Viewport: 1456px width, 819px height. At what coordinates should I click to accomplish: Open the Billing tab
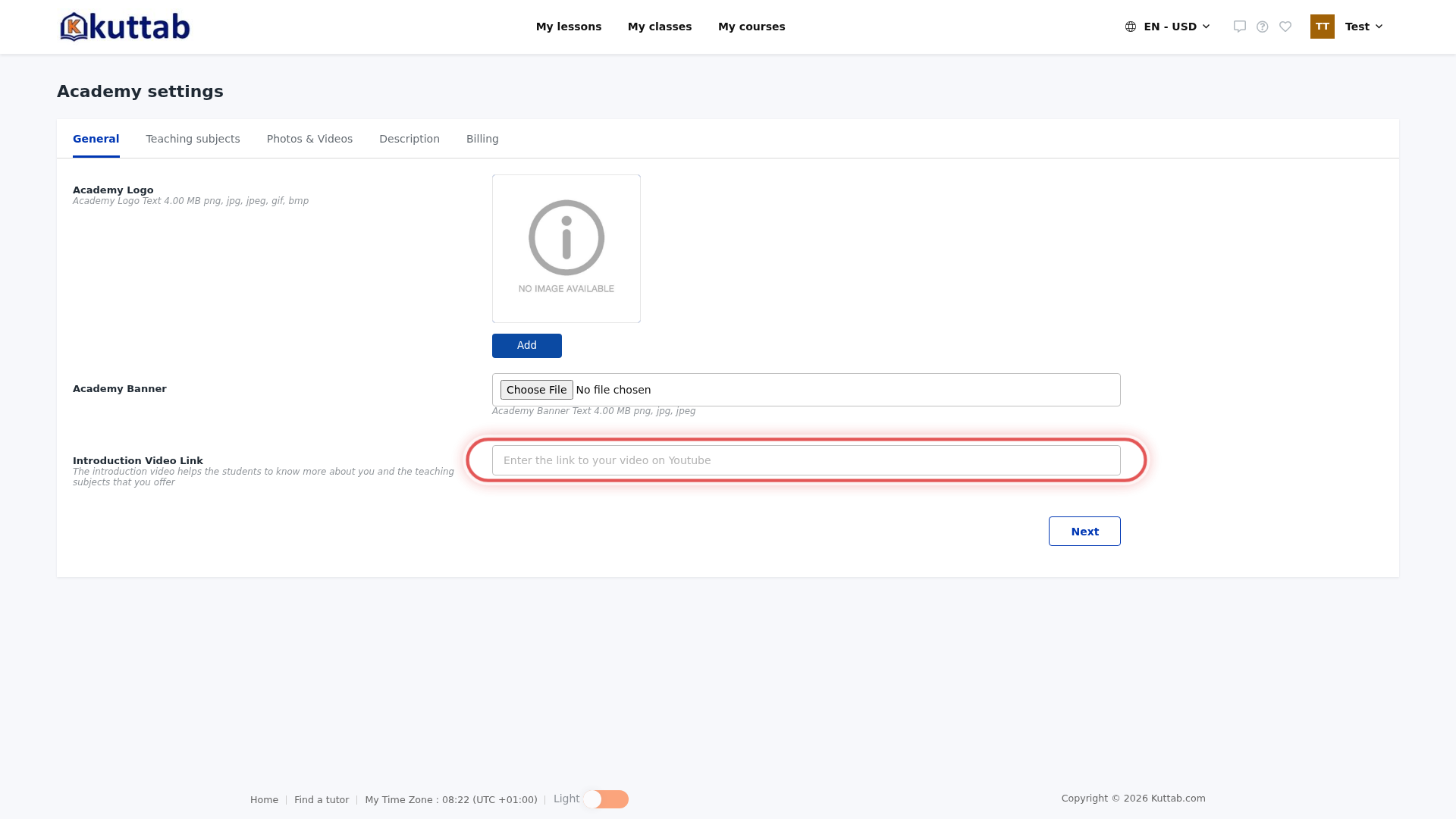point(482,139)
